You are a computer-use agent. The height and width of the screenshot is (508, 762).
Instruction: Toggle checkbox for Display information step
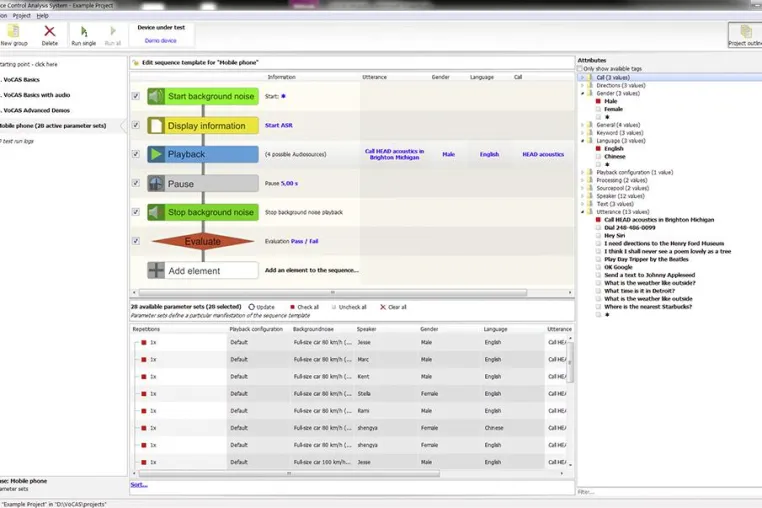(x=136, y=125)
